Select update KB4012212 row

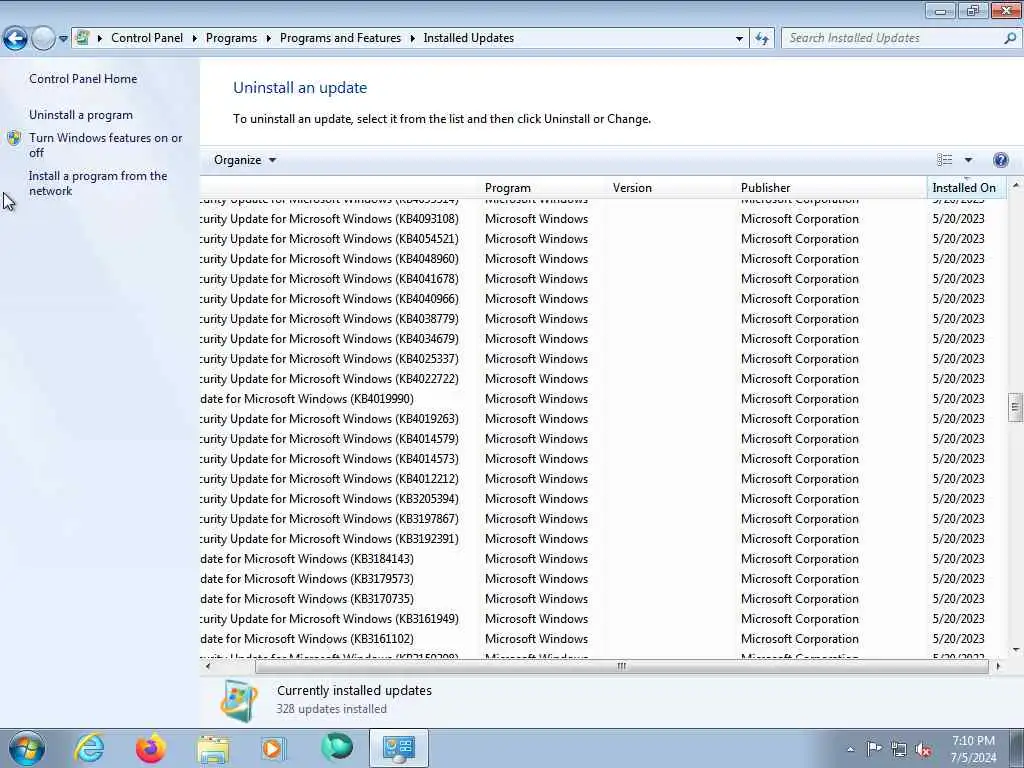tap(604, 479)
